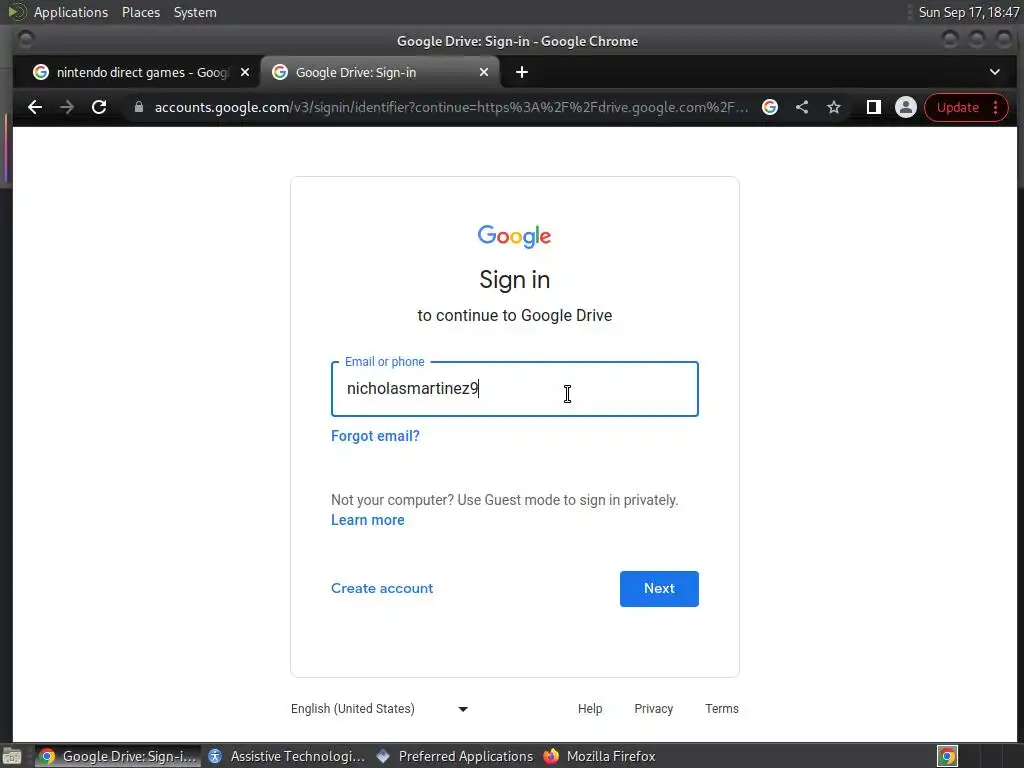Click the Forgot email? link
Screen dimensions: 1024x768
click(376, 436)
